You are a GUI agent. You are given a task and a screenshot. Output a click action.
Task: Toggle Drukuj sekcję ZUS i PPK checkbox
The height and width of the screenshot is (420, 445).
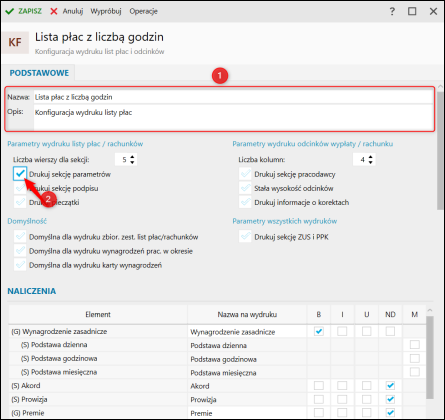[245, 237]
